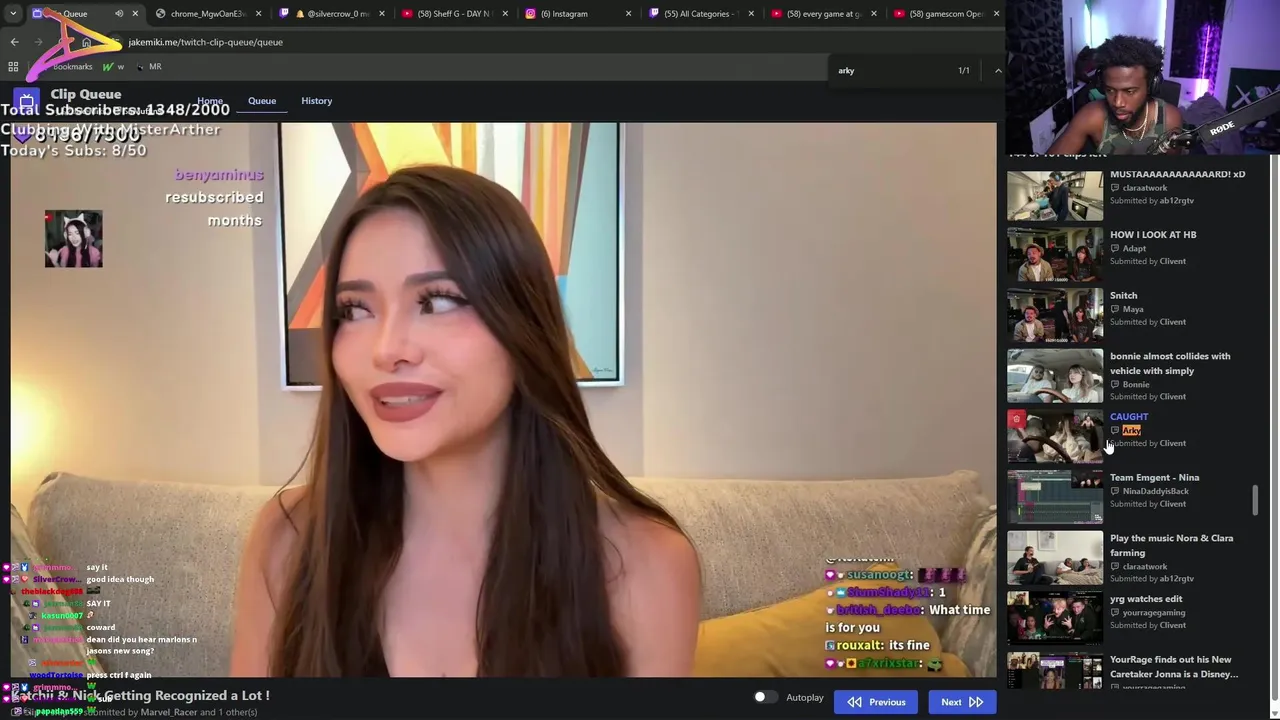This screenshot has height=720, width=1280.
Task: Play the Snitch clip thumbnail
Action: click(1055, 316)
